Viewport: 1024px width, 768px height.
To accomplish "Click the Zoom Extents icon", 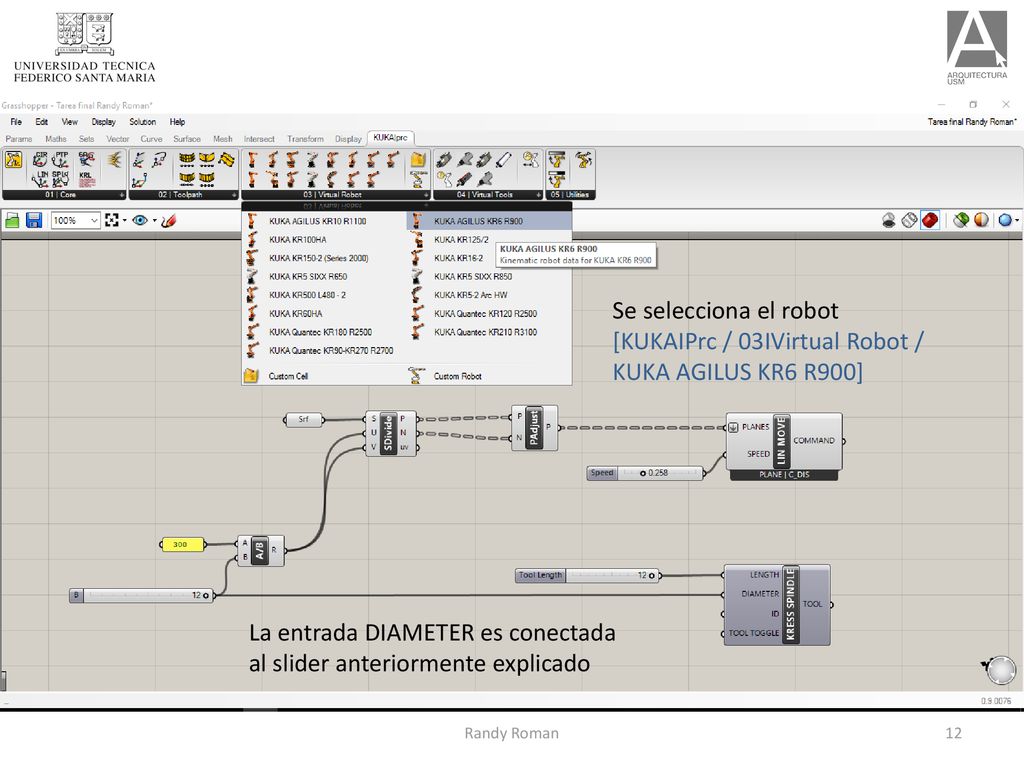I will 112,221.
